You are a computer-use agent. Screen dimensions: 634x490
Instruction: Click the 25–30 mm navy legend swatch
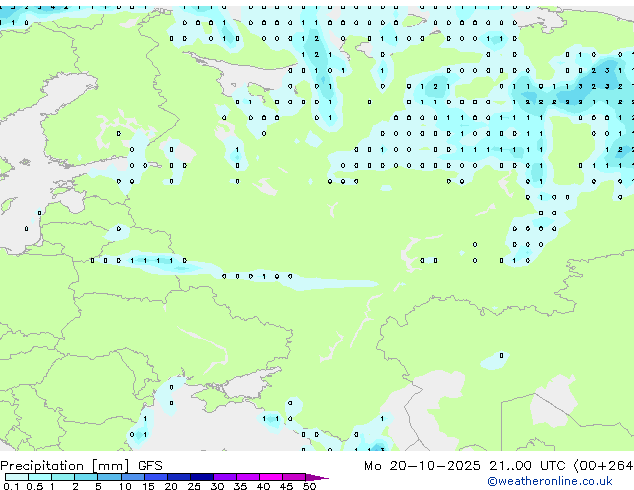[202, 477]
